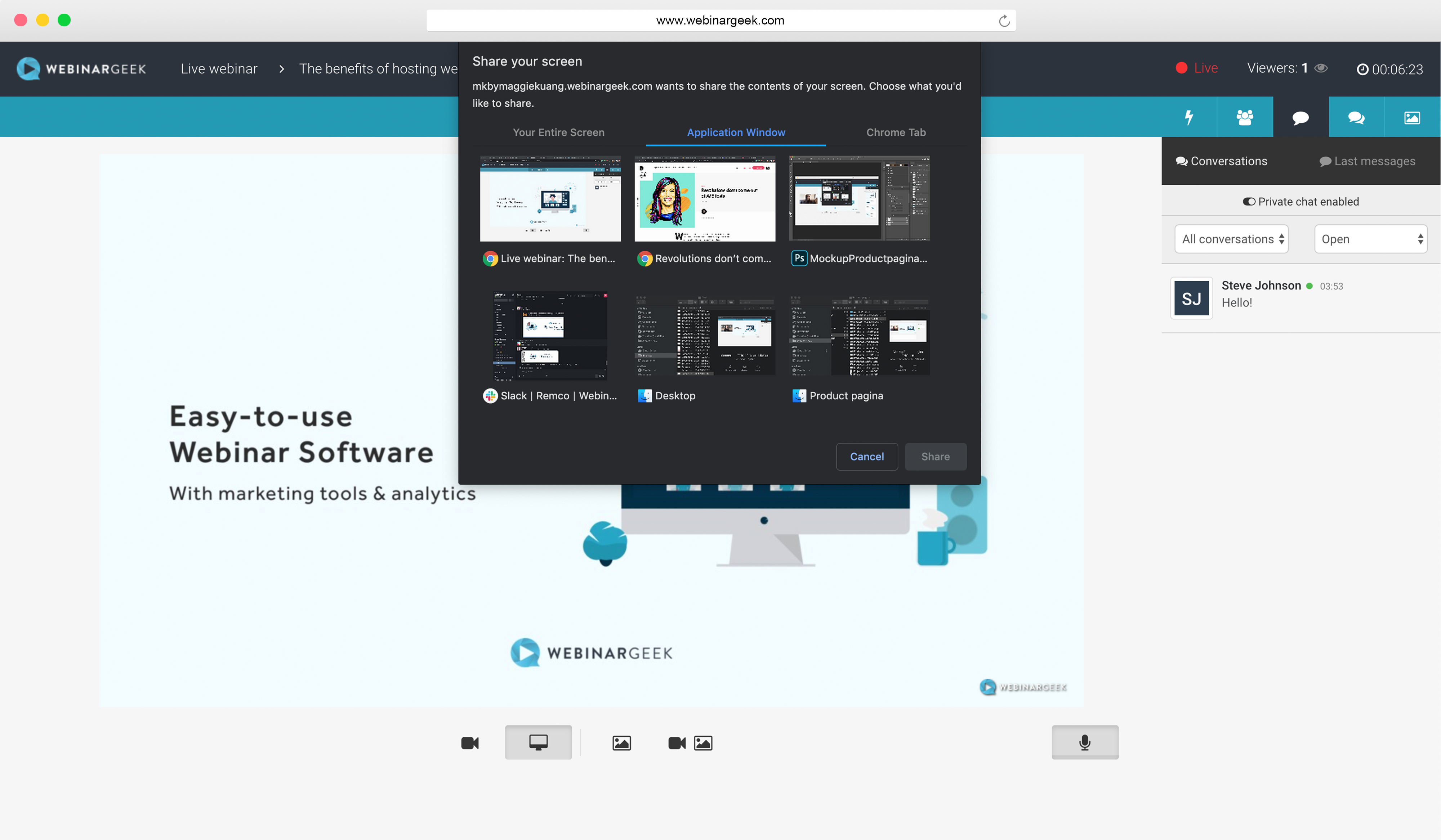The image size is (1441, 840).
Task: Click the Share button
Action: [x=935, y=457]
